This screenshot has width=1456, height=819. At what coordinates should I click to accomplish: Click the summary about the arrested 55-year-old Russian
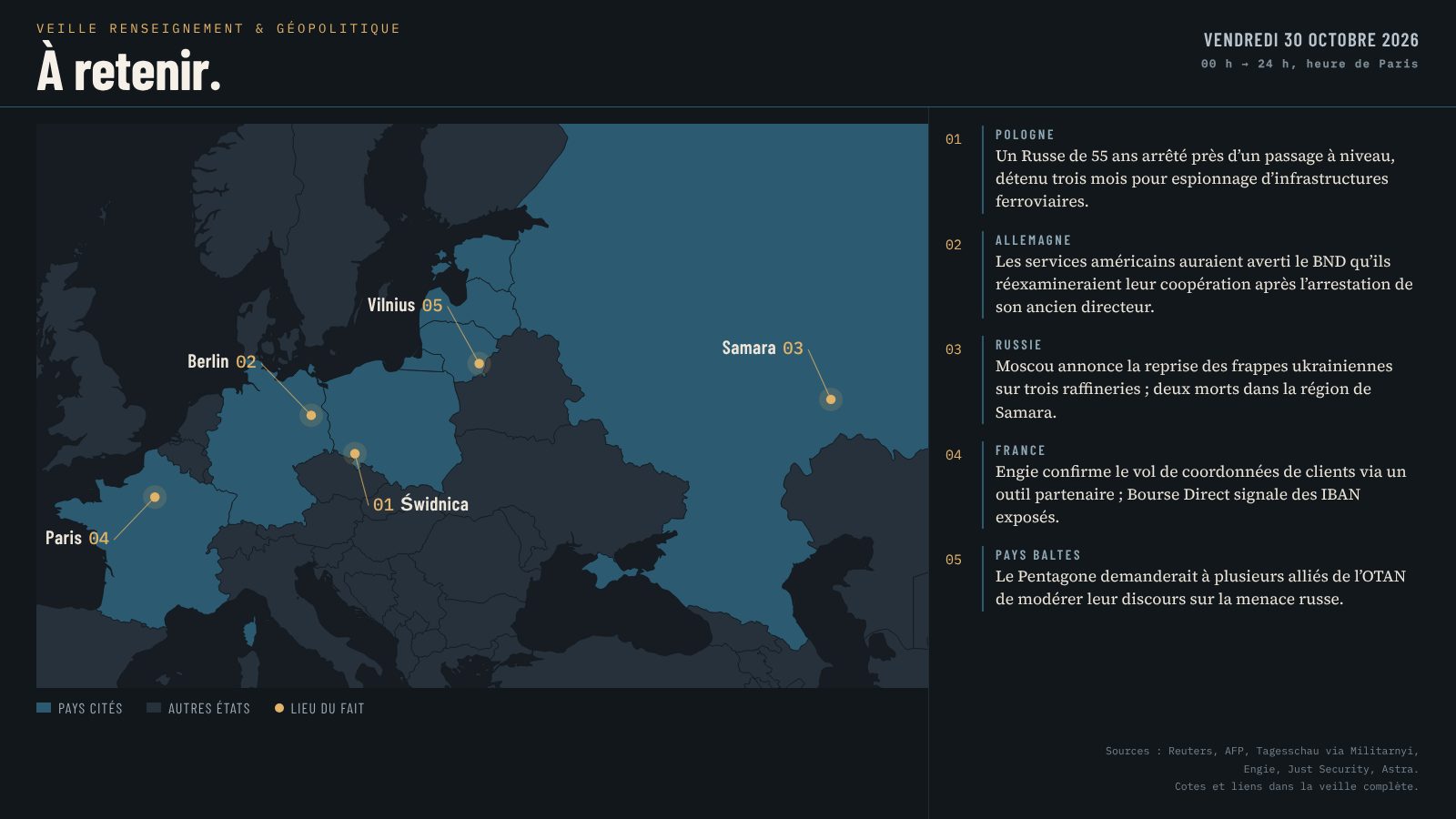(x=1195, y=178)
